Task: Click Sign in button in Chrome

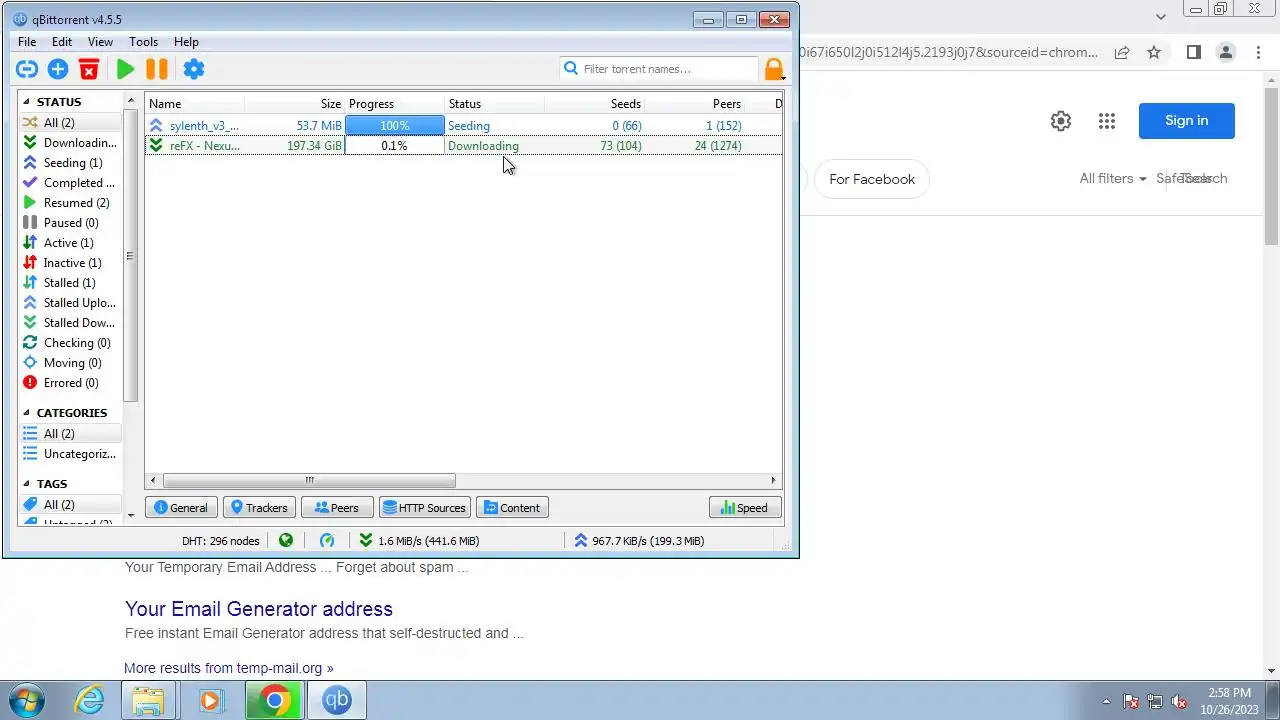Action: 1186,121
